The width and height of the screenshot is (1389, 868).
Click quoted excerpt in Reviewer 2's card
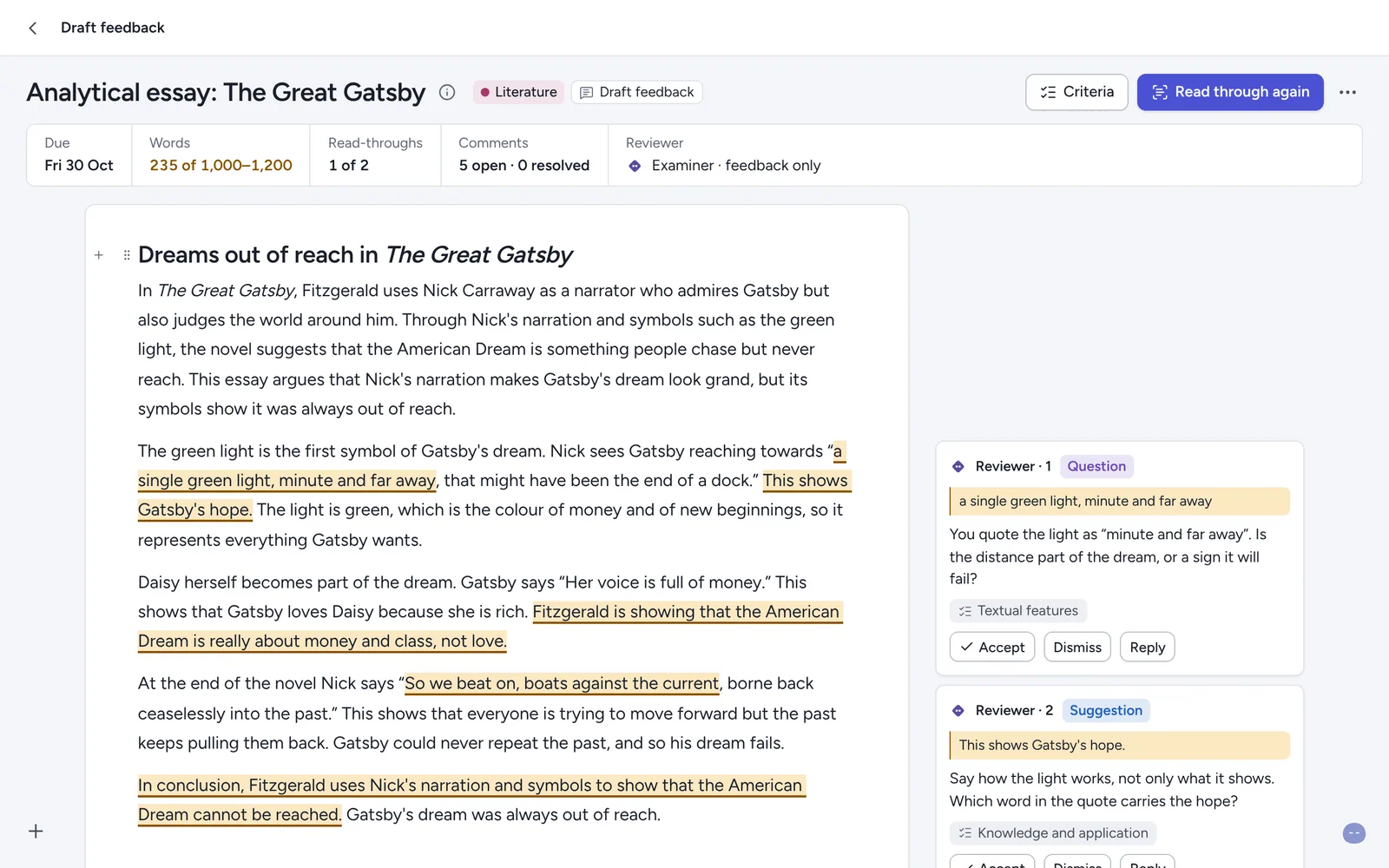[1120, 746]
